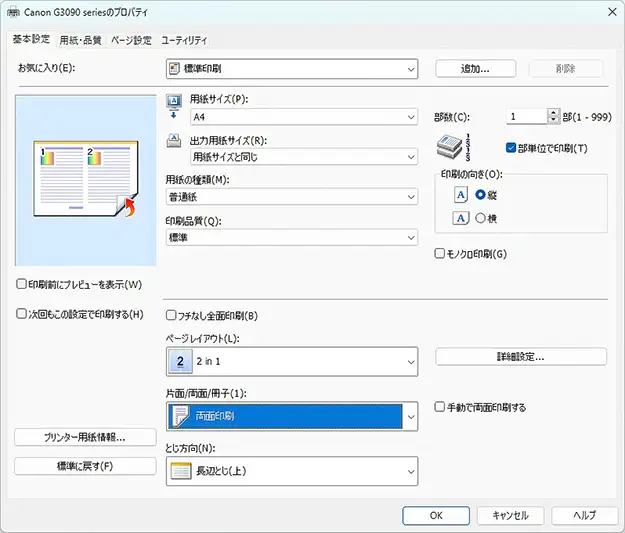Check 手動で両面印刷する option
This screenshot has width=625, height=533.
click(439, 407)
